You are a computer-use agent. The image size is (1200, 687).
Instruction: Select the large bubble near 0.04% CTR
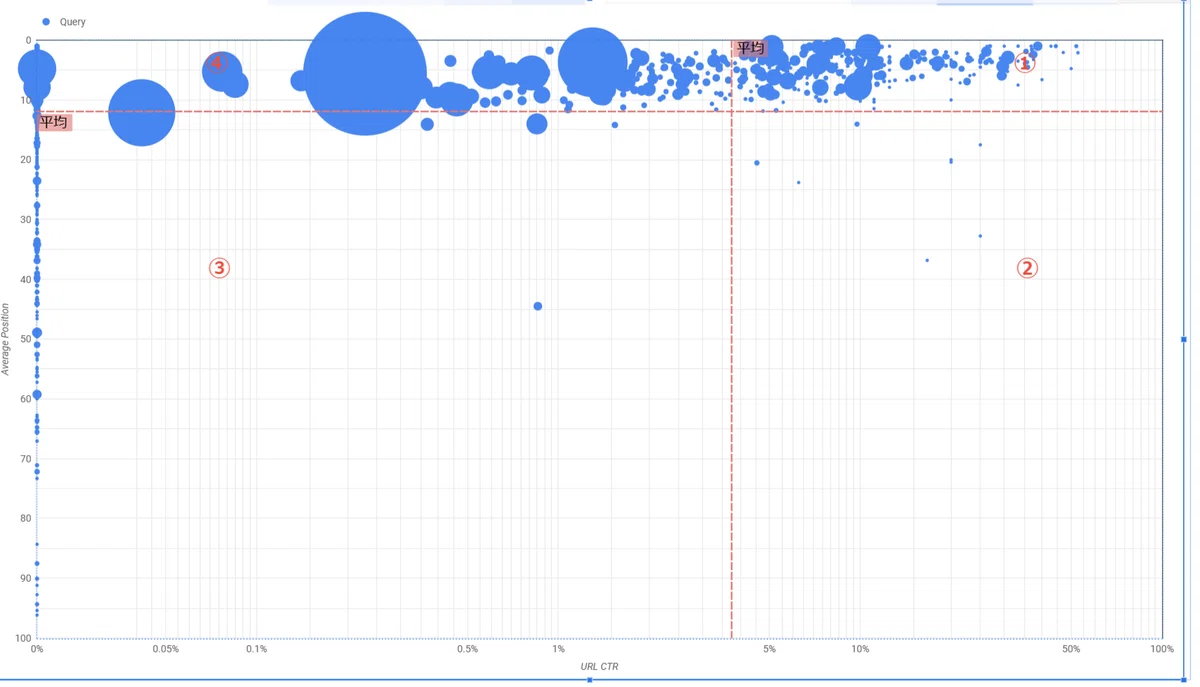click(x=141, y=113)
